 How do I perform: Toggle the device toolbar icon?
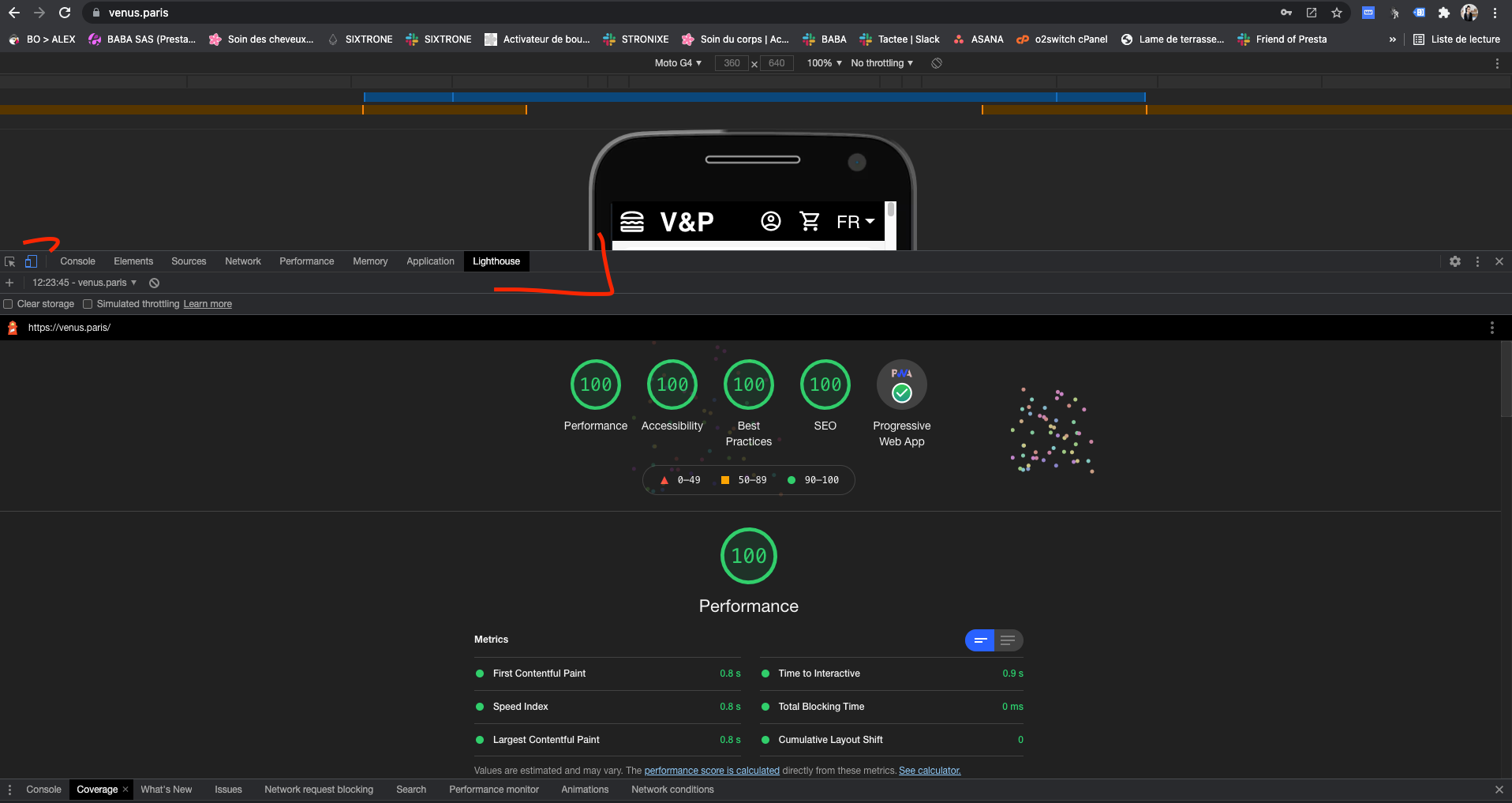click(x=31, y=261)
